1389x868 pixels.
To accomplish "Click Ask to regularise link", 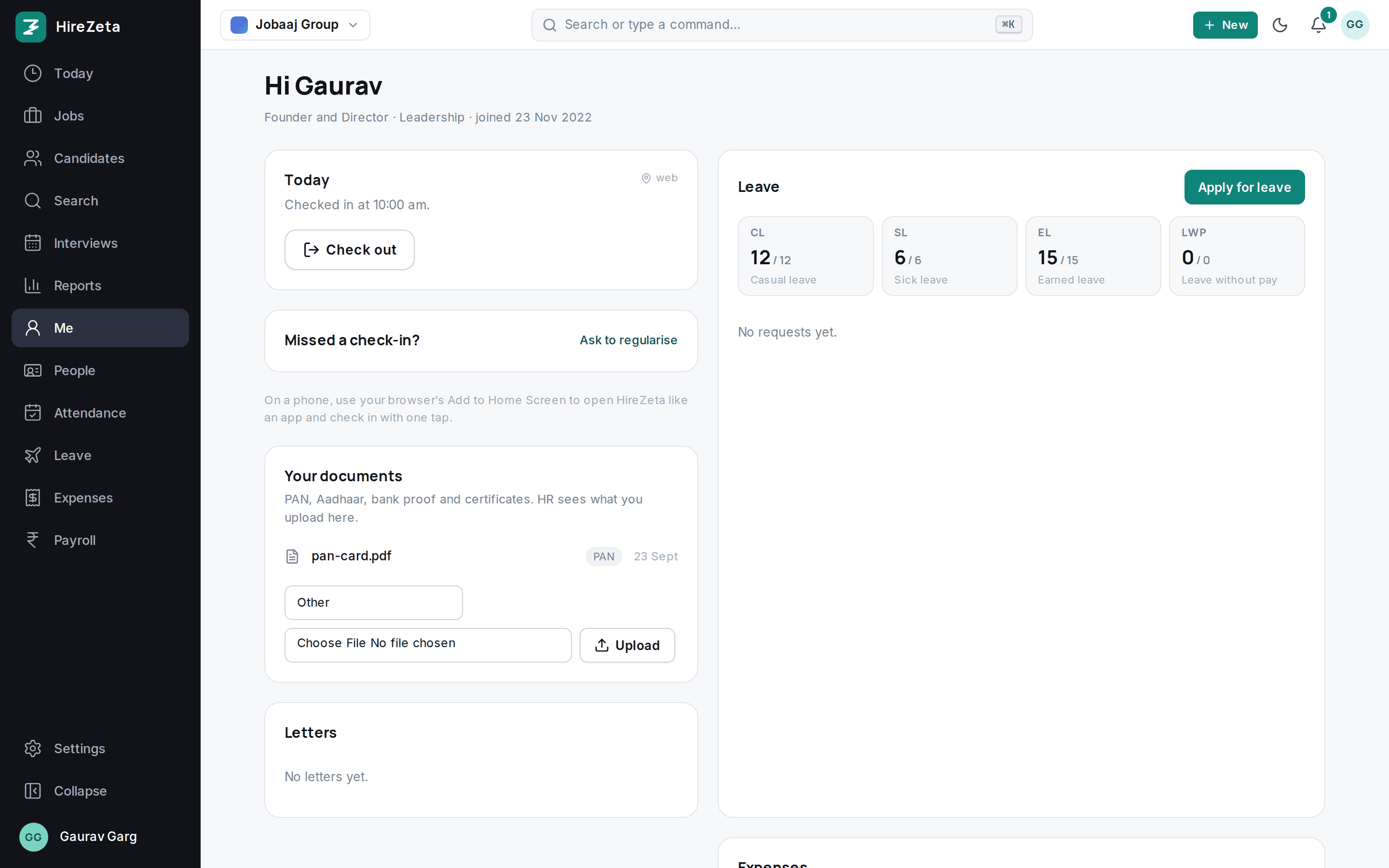I will coord(628,340).
